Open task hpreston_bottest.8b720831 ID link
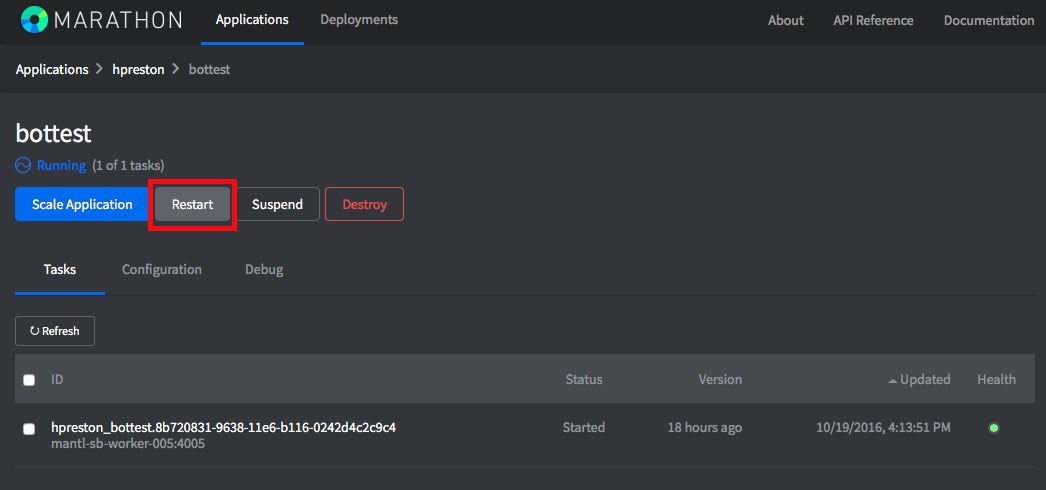The image size is (1046, 490). coord(223,427)
